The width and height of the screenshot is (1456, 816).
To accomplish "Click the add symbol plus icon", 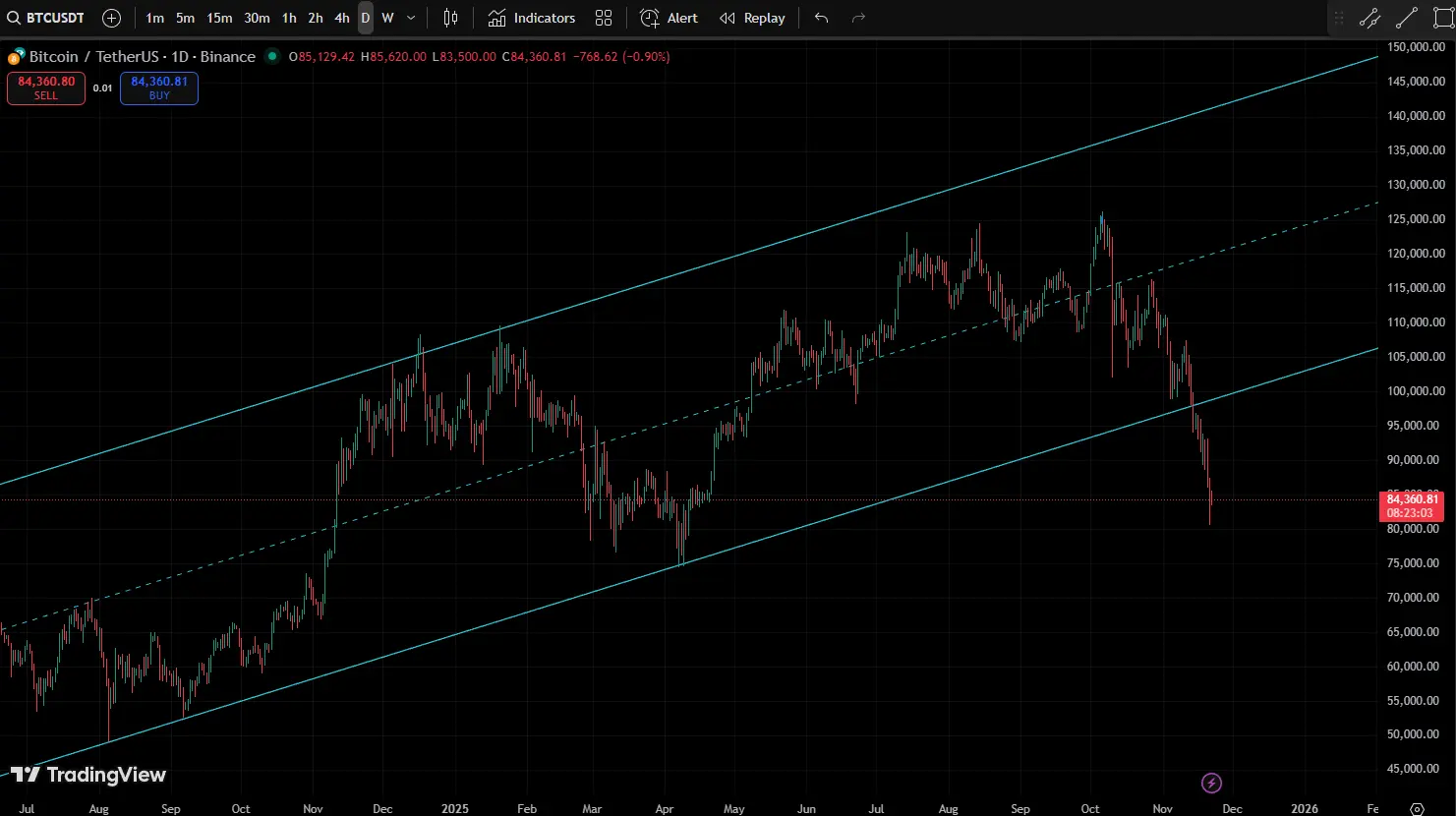I will pyautogui.click(x=112, y=18).
